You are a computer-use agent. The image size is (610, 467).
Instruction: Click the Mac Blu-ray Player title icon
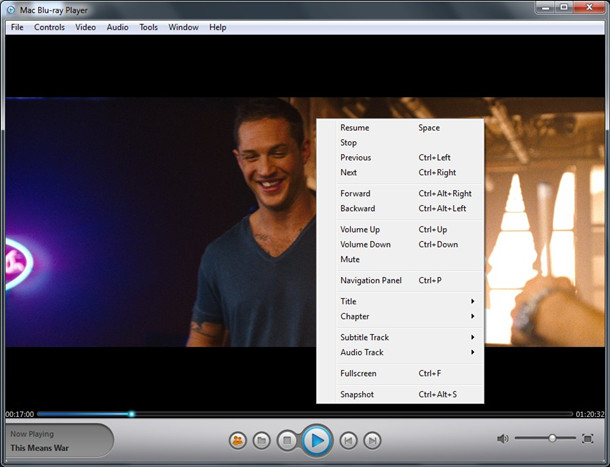click(11, 10)
